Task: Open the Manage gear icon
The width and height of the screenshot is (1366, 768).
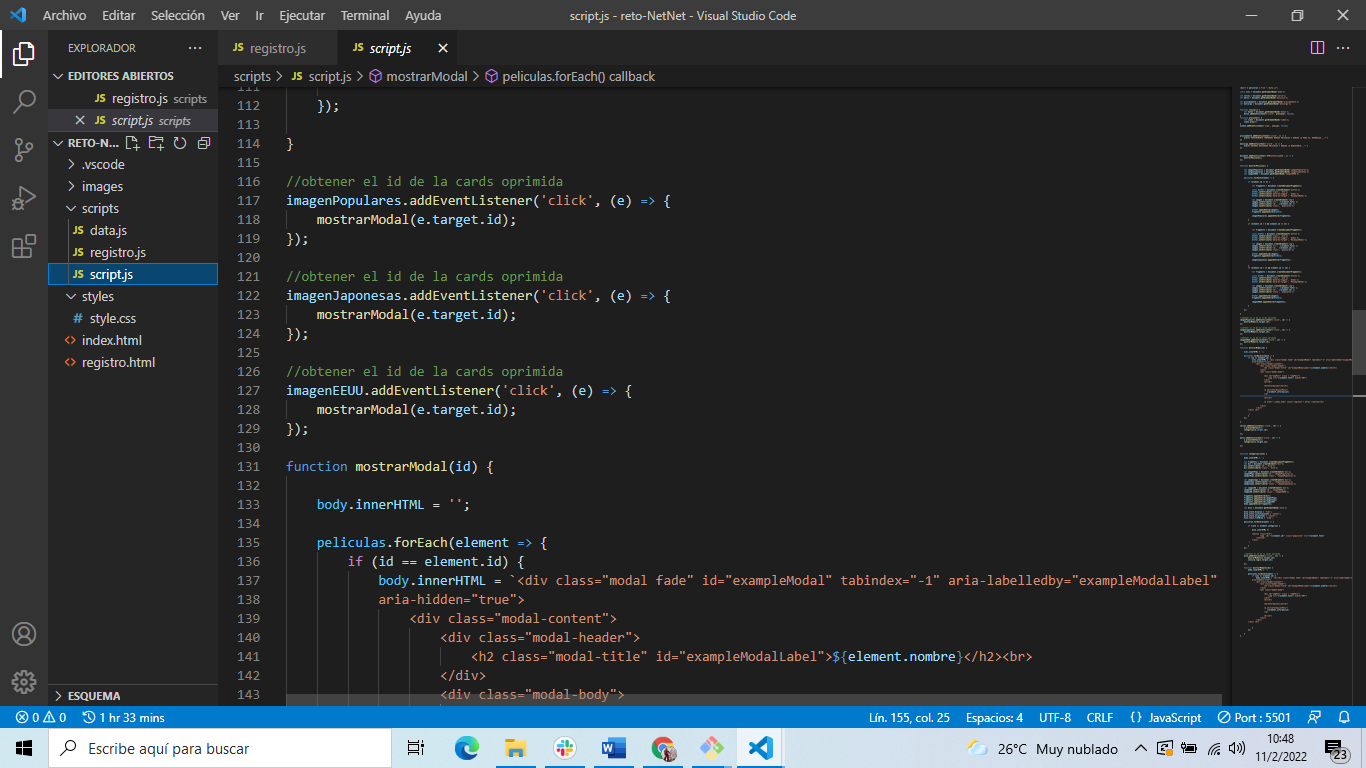Action: pyautogui.click(x=24, y=682)
